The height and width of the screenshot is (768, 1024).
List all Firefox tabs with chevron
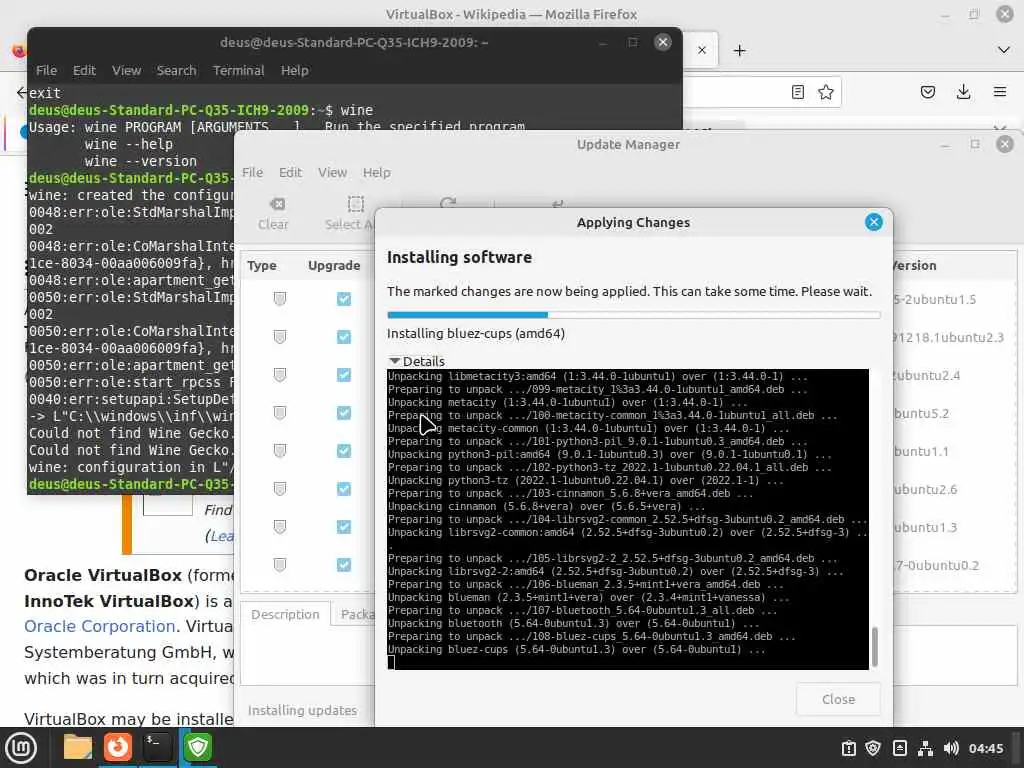click(x=1004, y=50)
